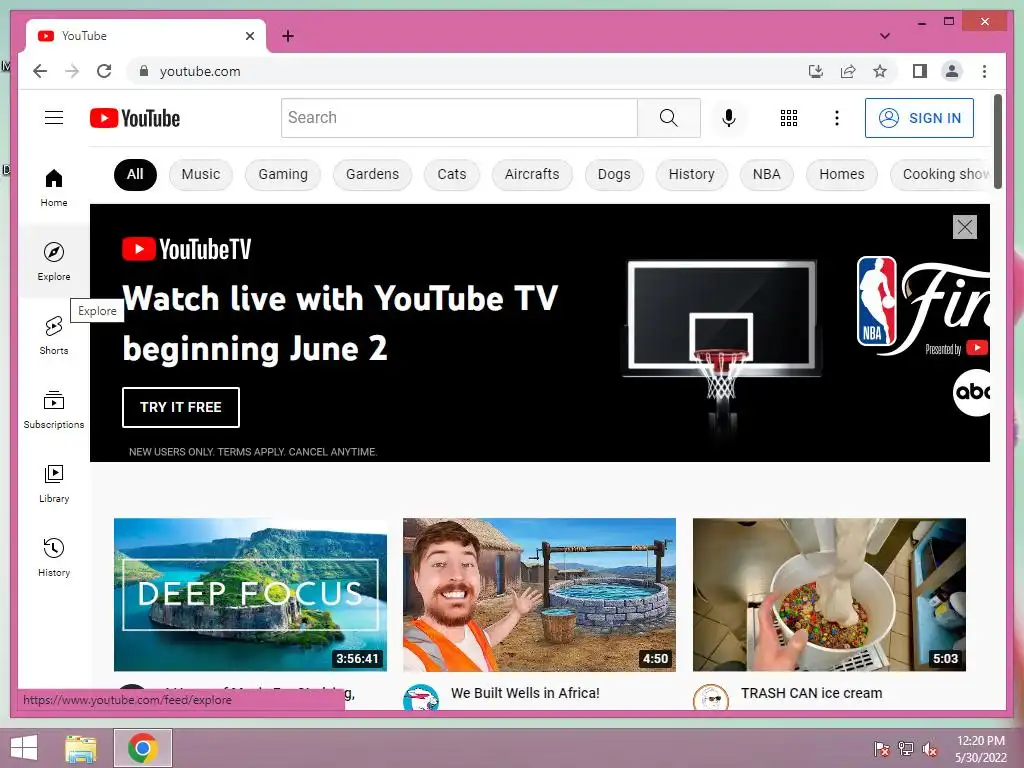
Task: Click the MrBeast channel avatar
Action: (421, 697)
